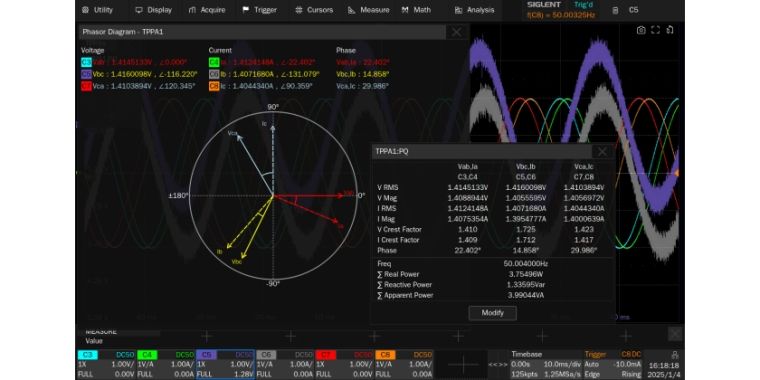760x380 pixels.
Task: Click the Ic current reading 1.4044340A
Action: point(255,86)
